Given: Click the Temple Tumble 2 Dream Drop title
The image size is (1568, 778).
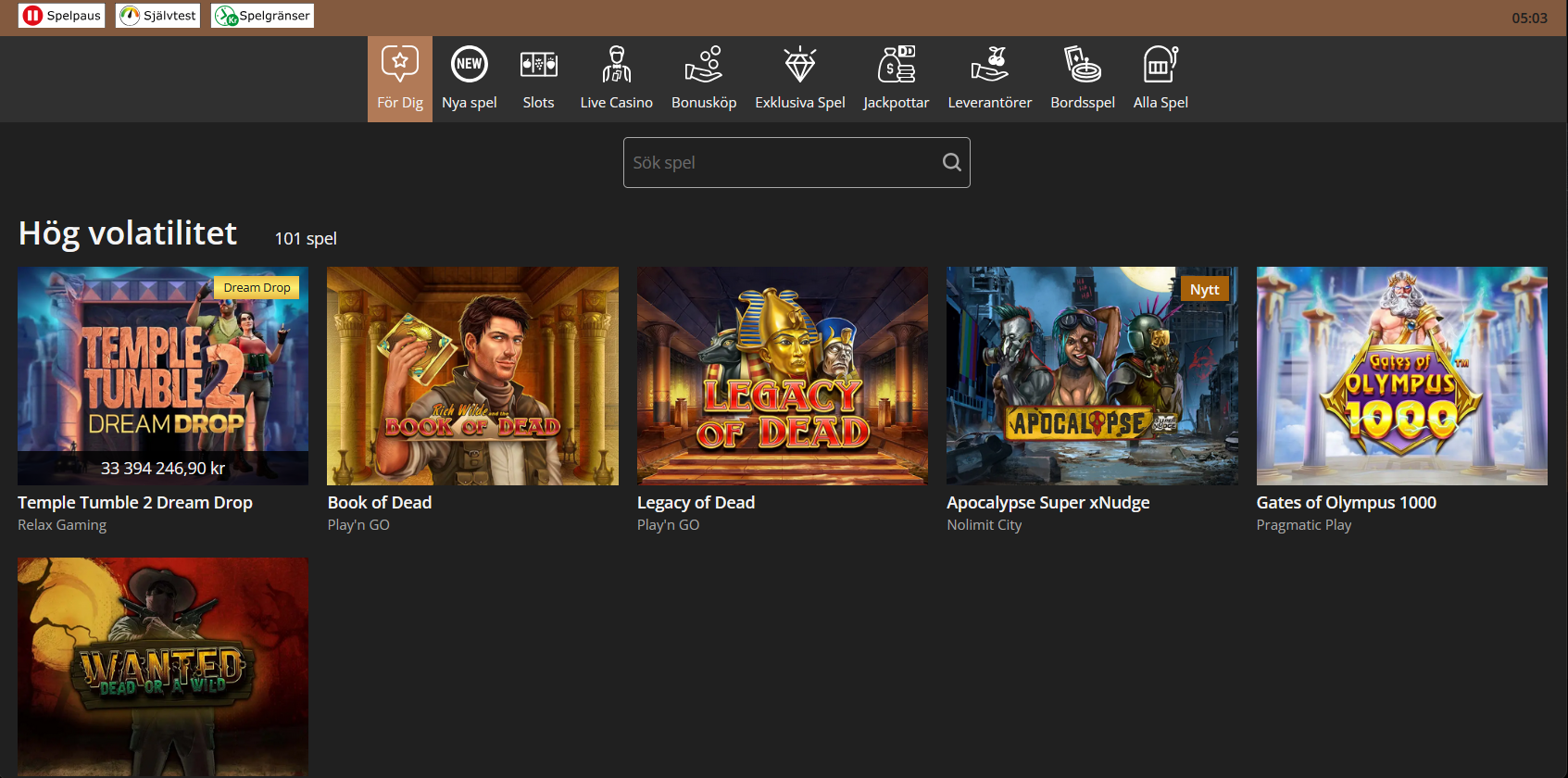Looking at the screenshot, I should (x=135, y=502).
